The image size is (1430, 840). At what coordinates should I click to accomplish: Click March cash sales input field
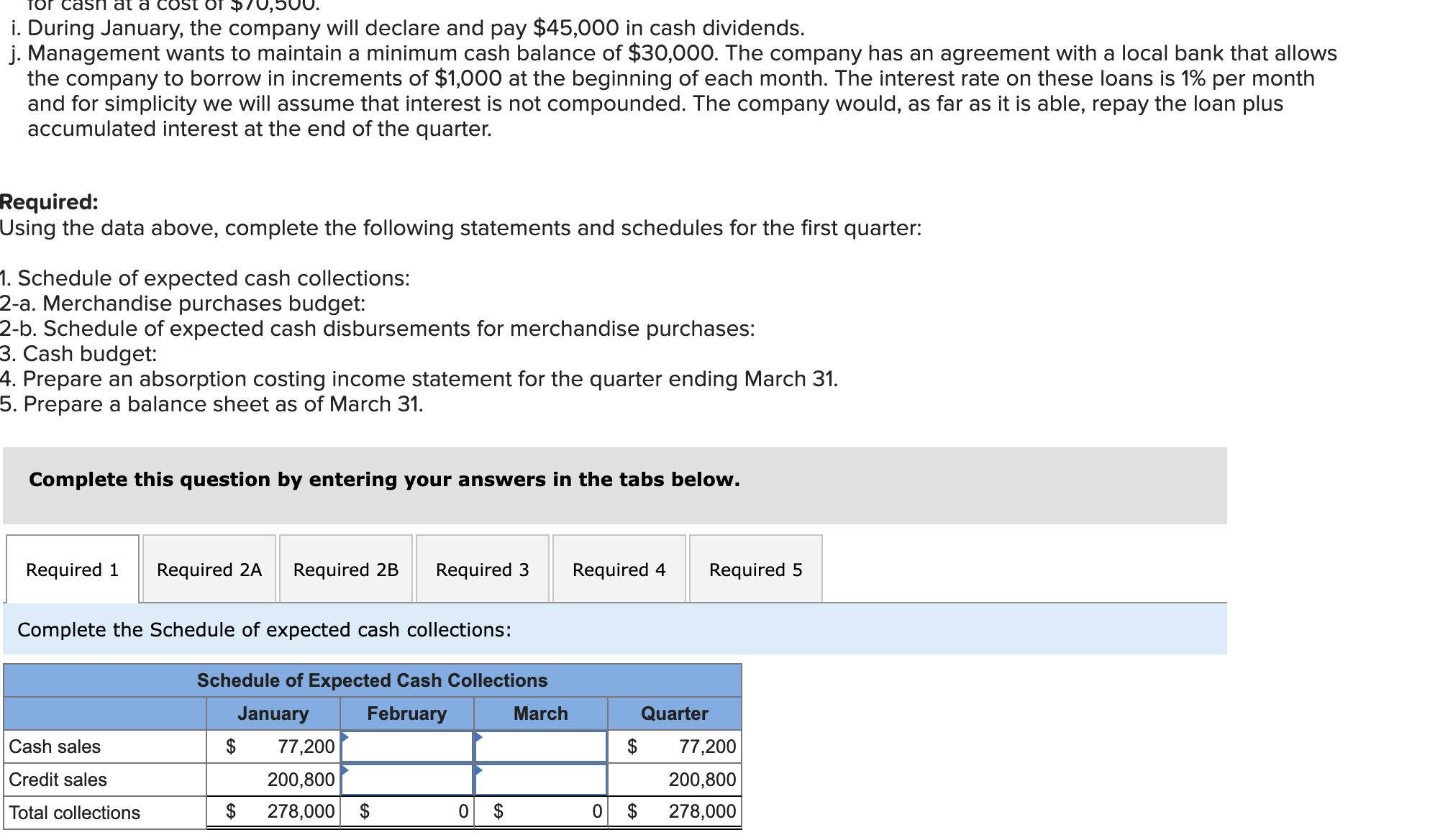click(x=541, y=747)
